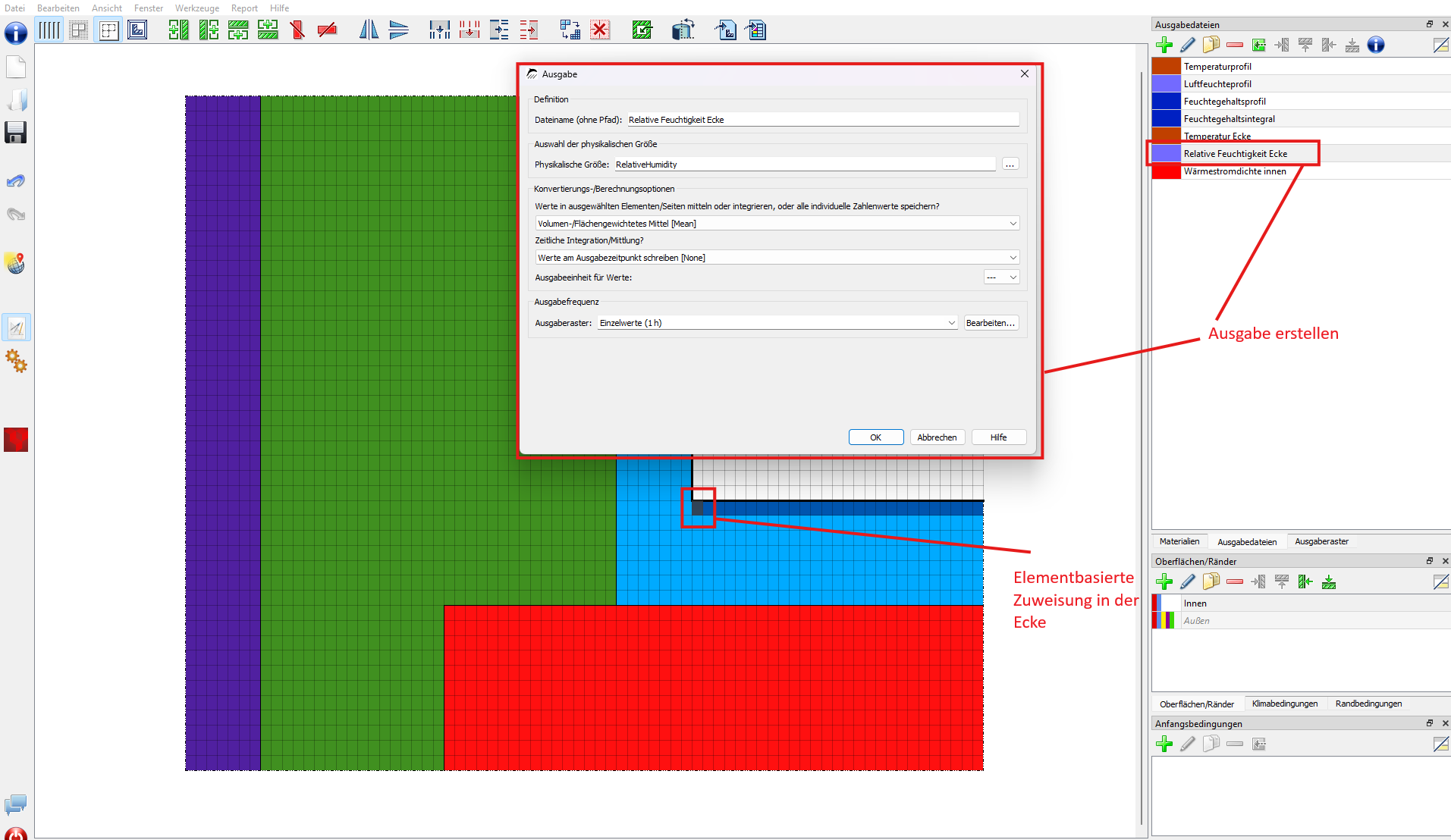
Task: Select the Innen surface row
Action: (1301, 603)
